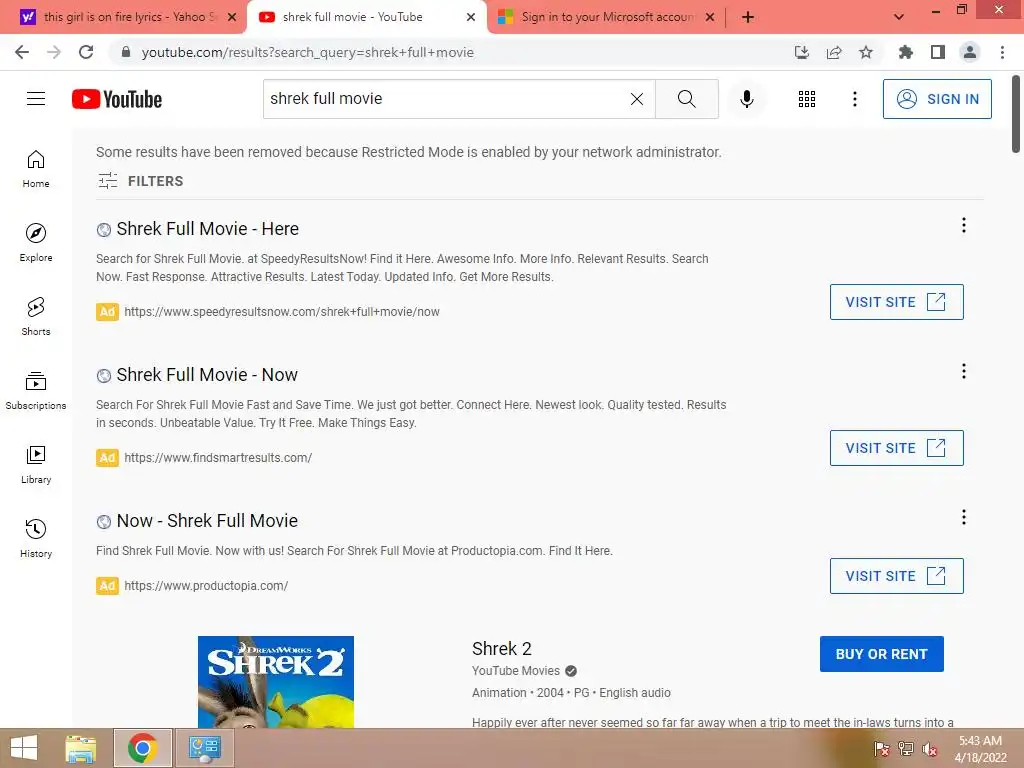Switch to Microsoft account sign-in tab
1024x768 pixels.
pyautogui.click(x=607, y=17)
